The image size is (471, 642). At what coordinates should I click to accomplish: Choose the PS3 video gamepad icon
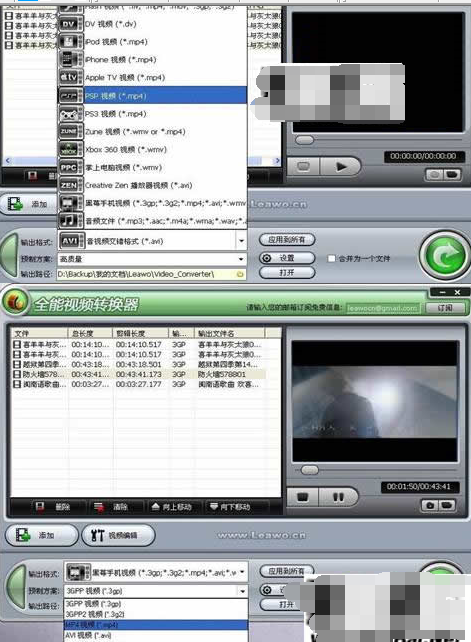71,114
